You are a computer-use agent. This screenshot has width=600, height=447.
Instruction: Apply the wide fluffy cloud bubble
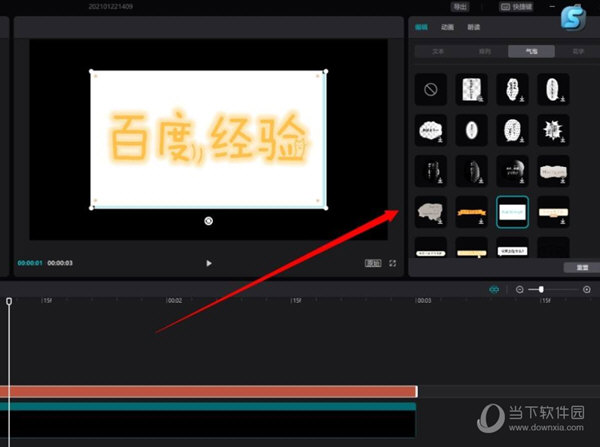(x=431, y=131)
